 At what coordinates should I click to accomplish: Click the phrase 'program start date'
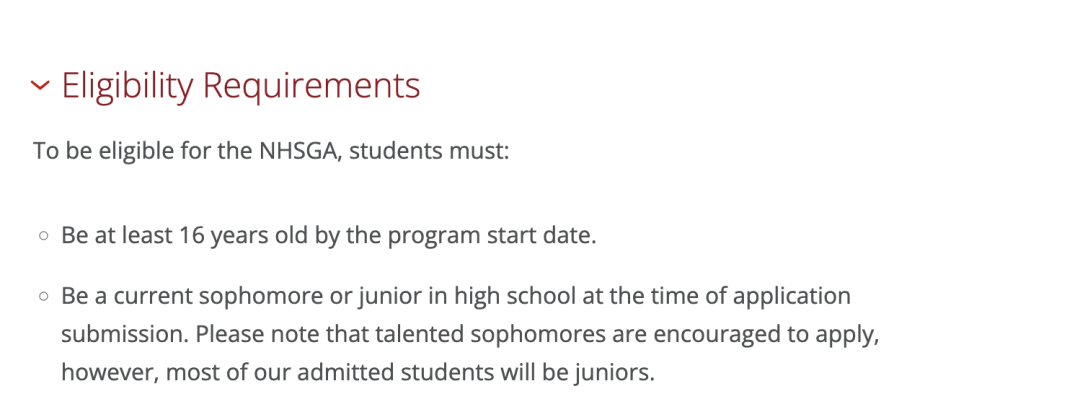point(490,237)
